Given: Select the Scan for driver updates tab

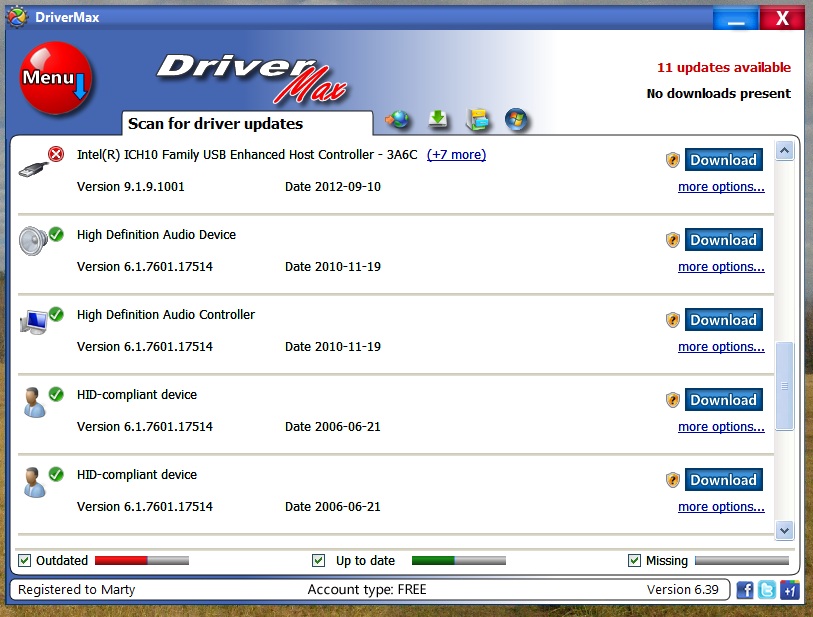Looking at the screenshot, I should [247, 123].
